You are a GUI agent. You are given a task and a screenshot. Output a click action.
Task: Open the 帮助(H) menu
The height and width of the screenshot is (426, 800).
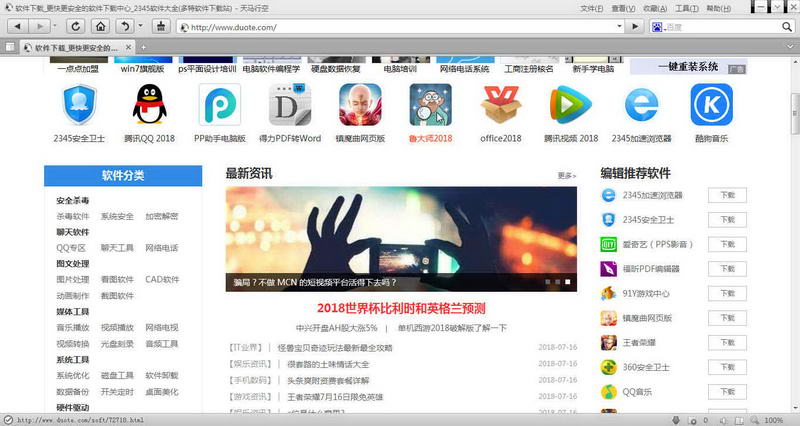pos(718,8)
